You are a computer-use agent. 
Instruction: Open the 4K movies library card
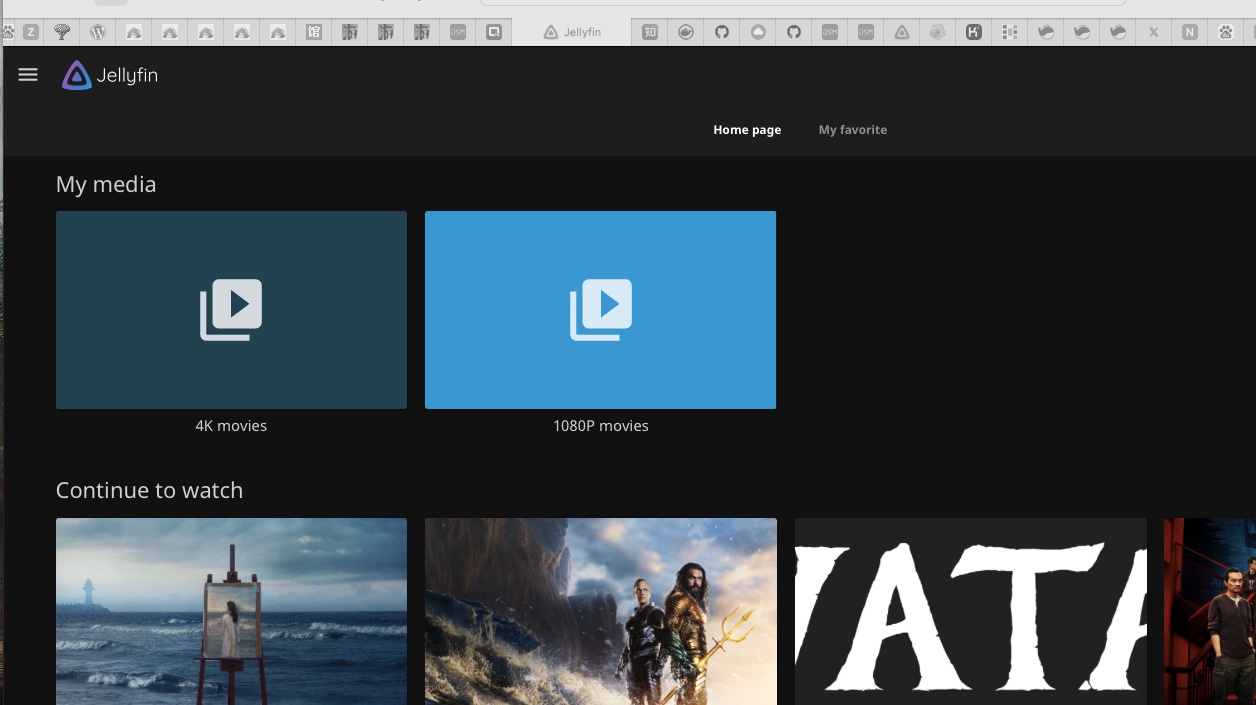[231, 310]
